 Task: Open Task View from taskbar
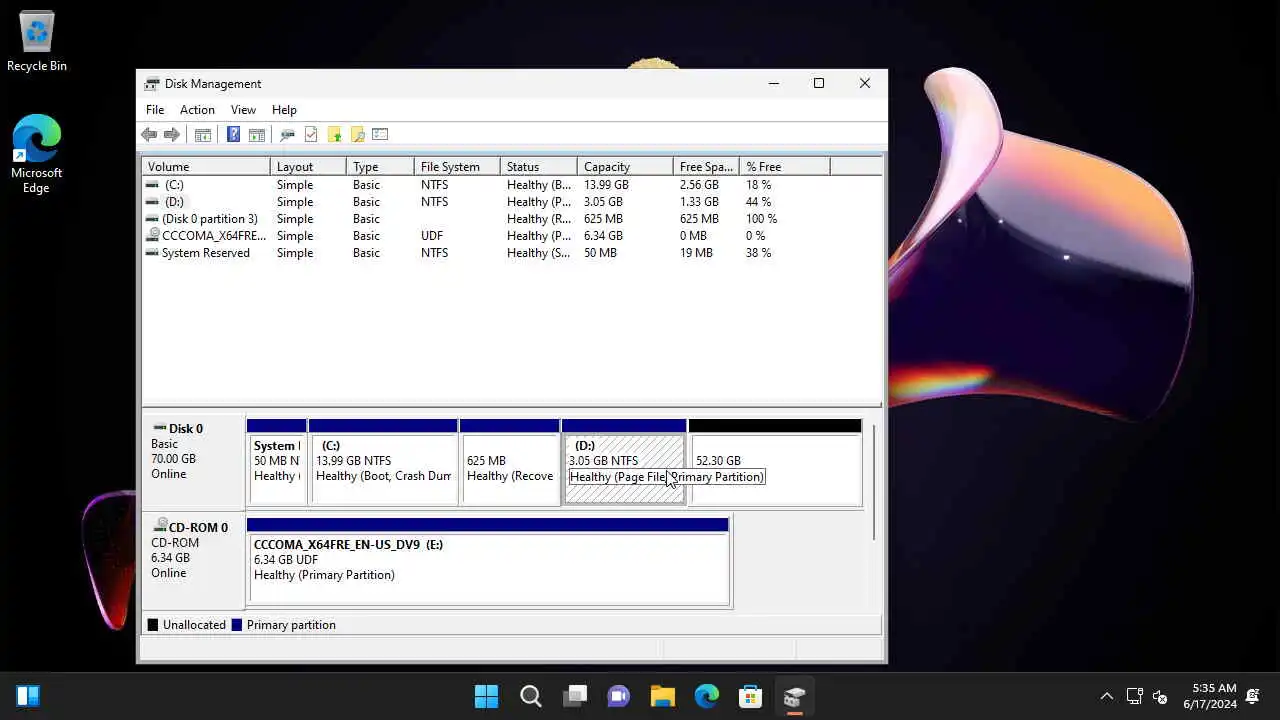click(575, 696)
